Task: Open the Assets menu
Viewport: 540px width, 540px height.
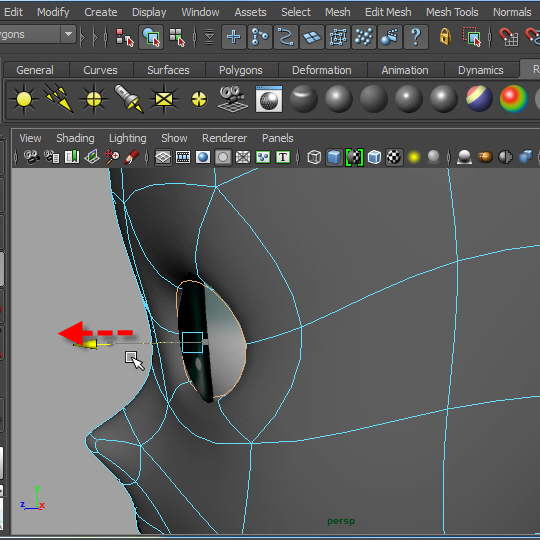Action: [x=250, y=12]
